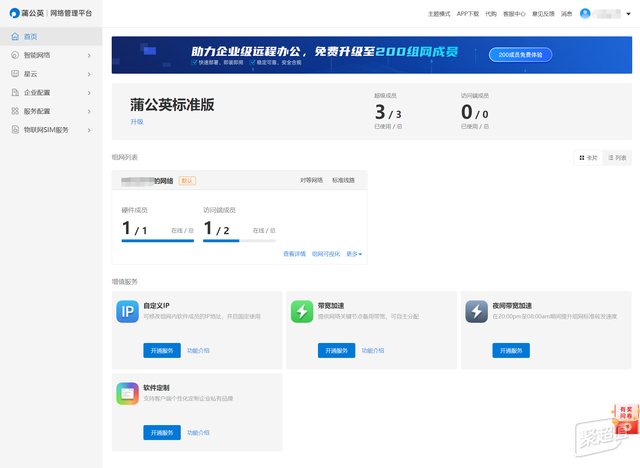Switch network list to 卡片 view
Image resolution: width=640 pixels, height=468 pixels.
(588, 158)
